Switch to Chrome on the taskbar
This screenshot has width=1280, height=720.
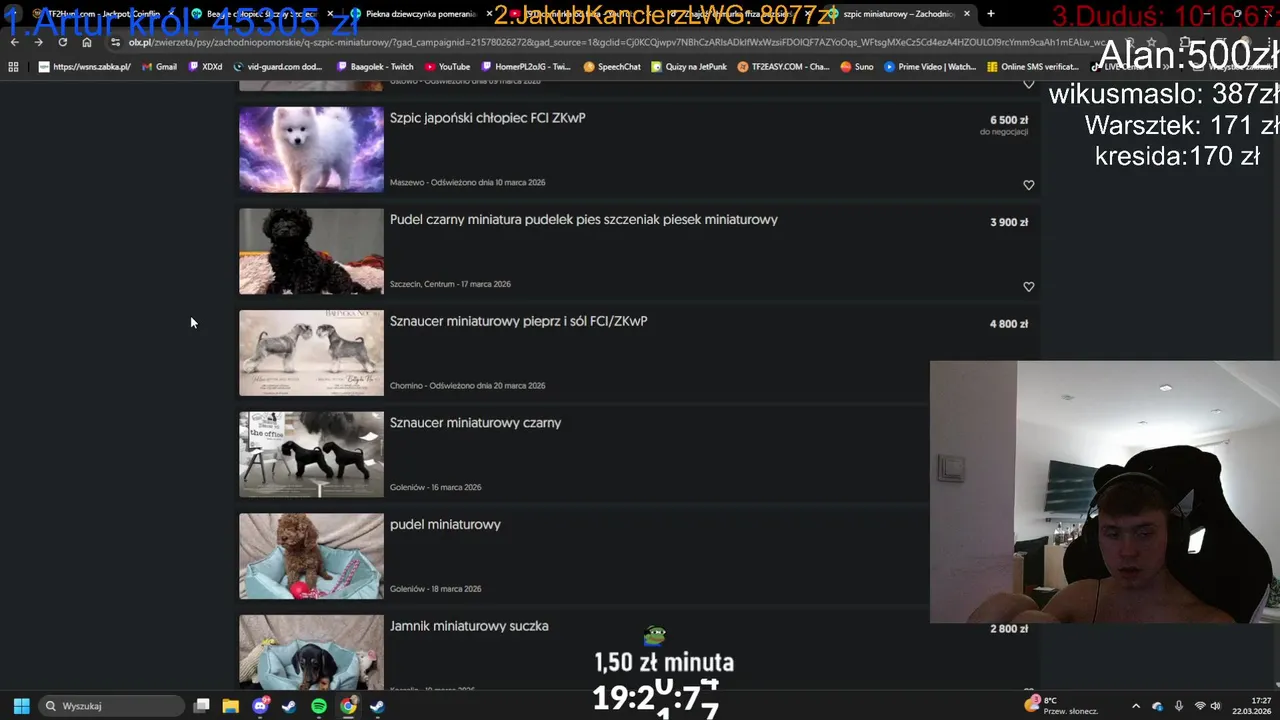tap(347, 706)
